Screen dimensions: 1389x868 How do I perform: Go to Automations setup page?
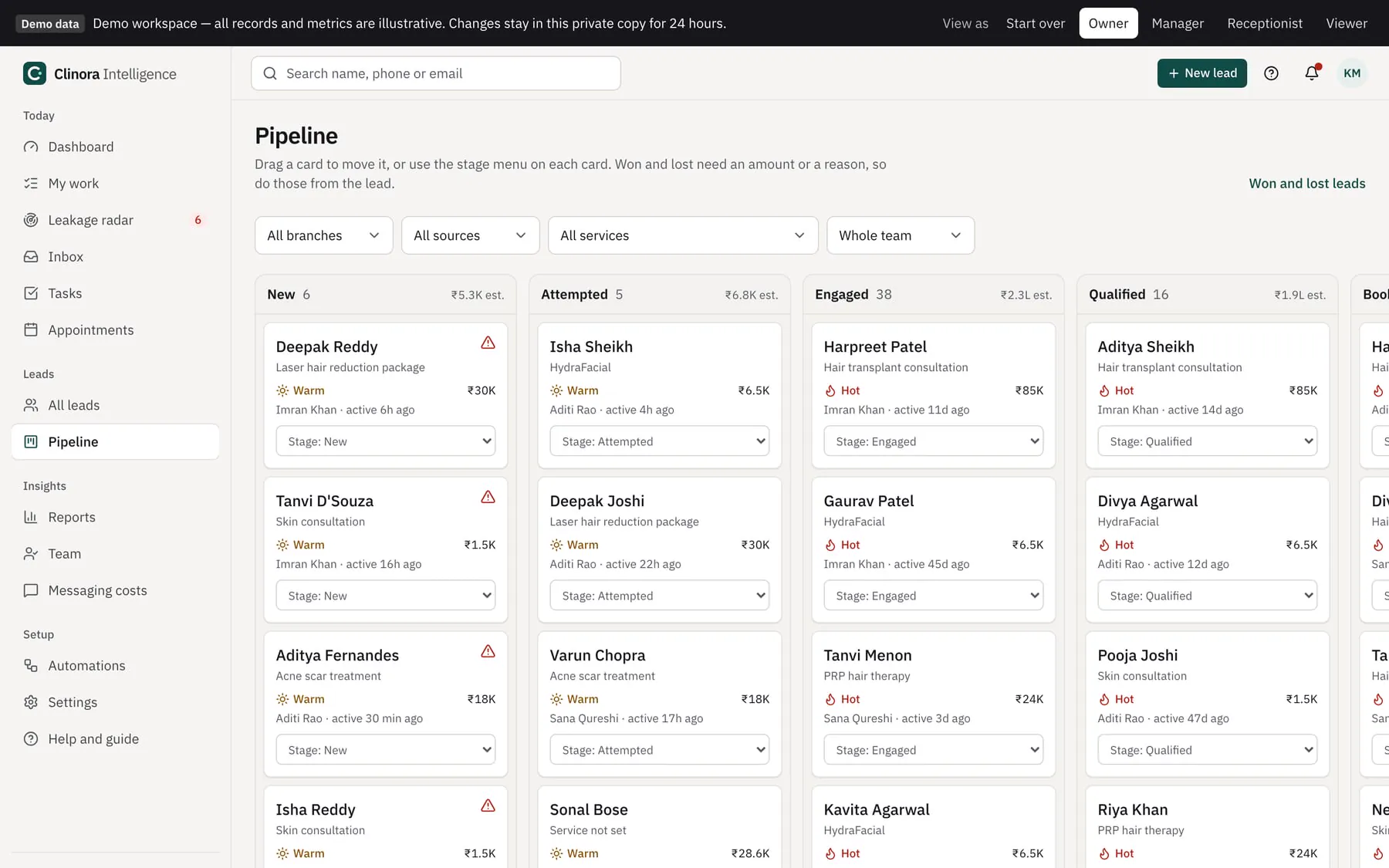tap(116, 666)
